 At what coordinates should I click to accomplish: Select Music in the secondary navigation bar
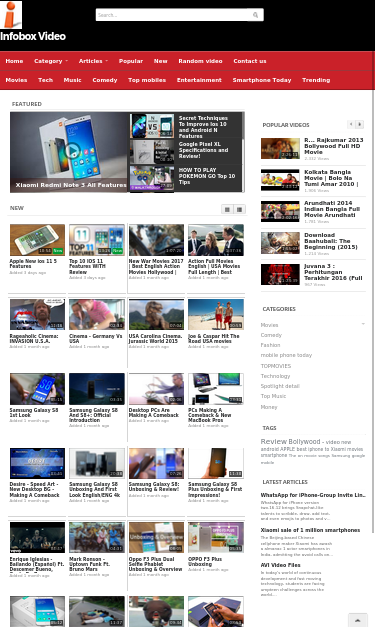point(72,80)
